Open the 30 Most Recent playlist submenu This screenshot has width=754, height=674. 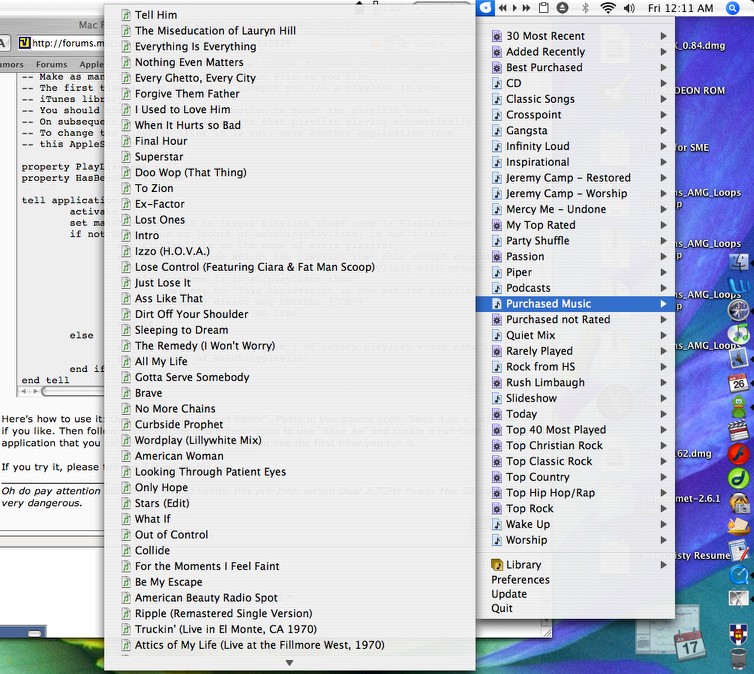(576, 36)
